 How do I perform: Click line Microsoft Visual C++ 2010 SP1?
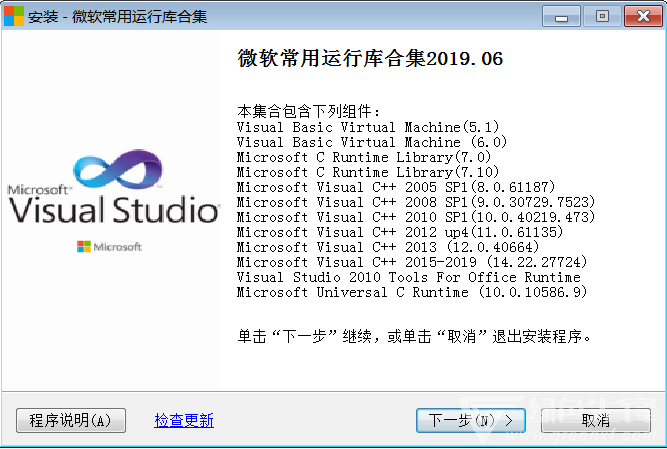[416, 217]
